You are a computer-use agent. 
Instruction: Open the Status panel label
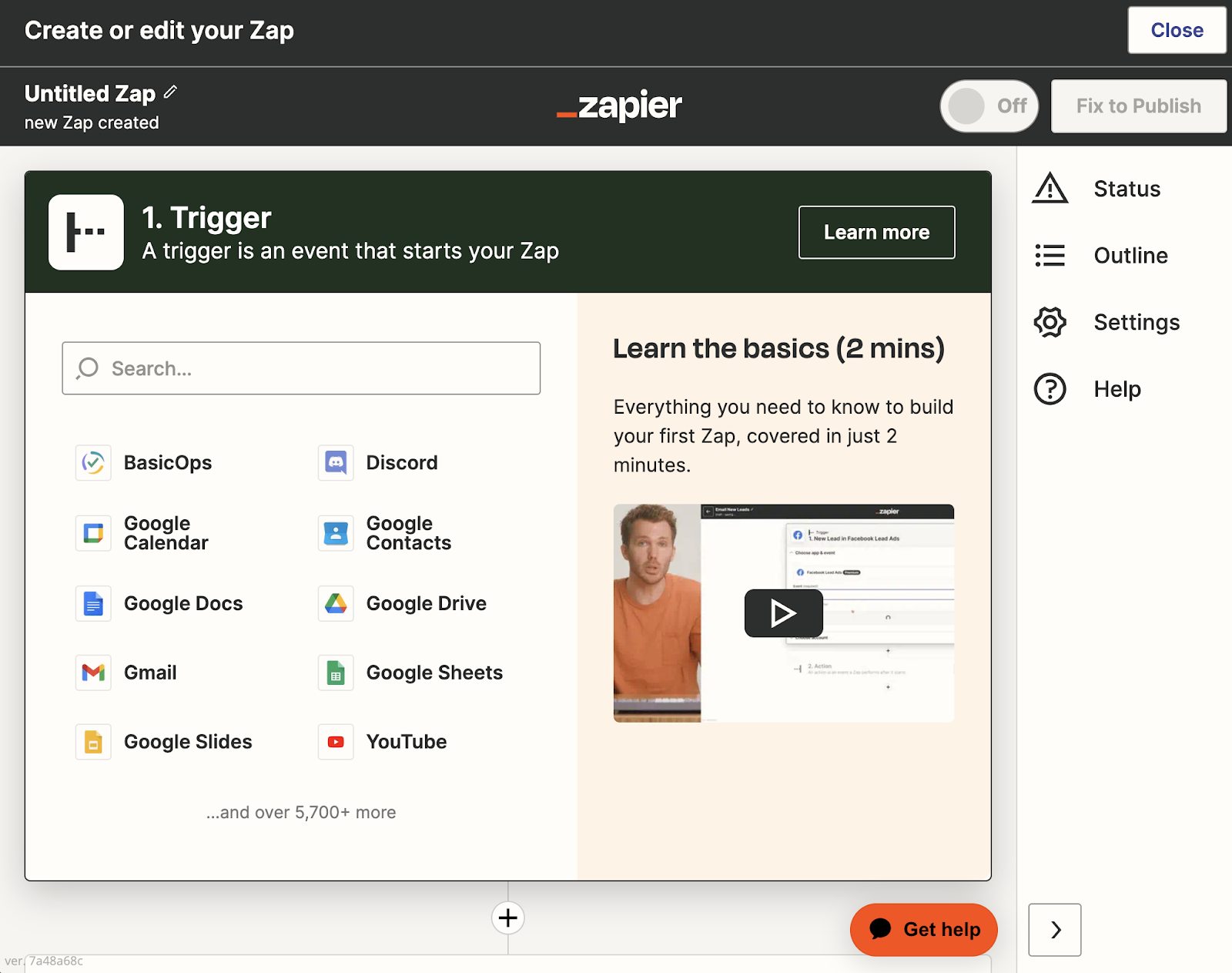[1127, 189]
